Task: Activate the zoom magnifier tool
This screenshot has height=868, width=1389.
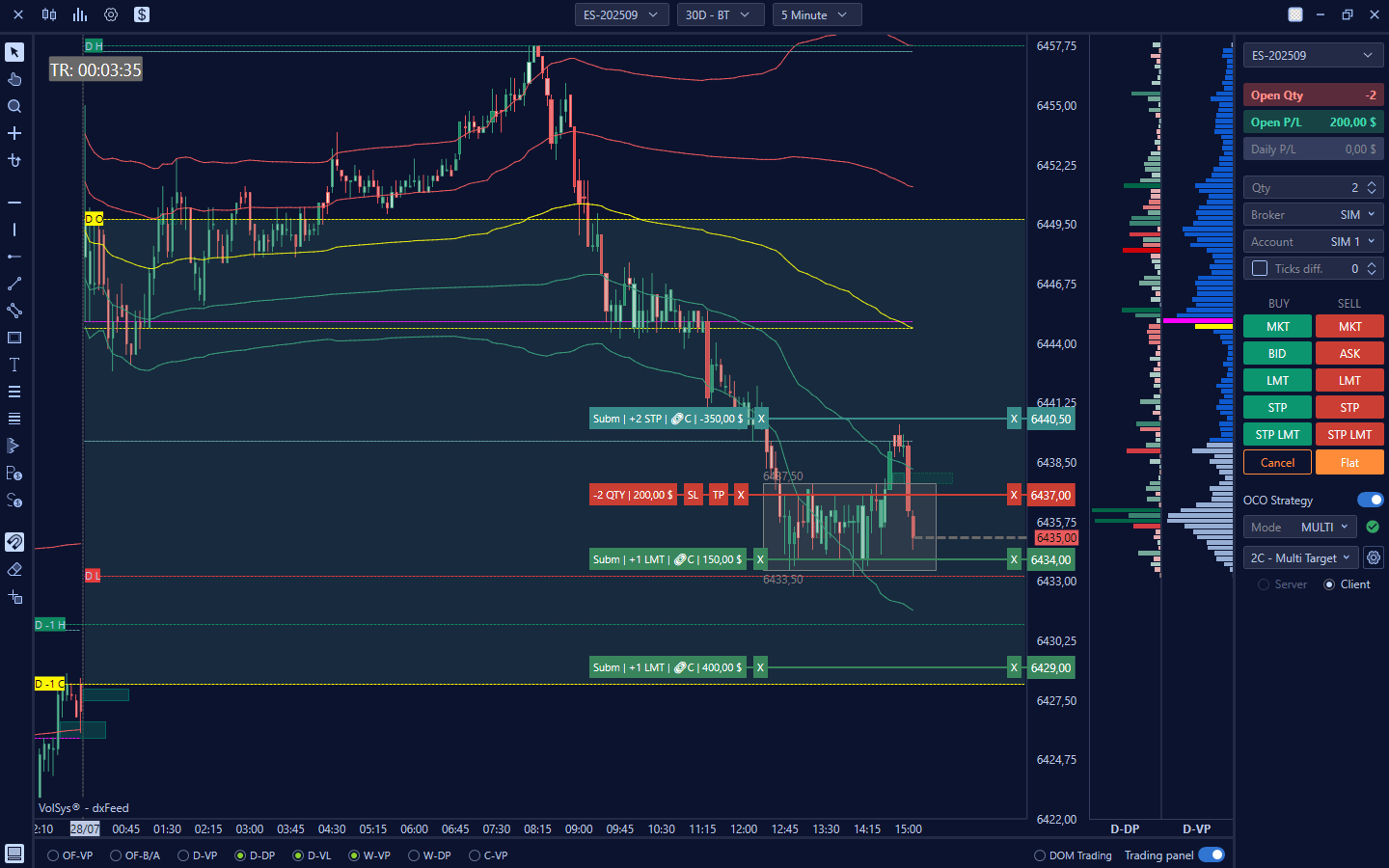Action: click(14, 106)
